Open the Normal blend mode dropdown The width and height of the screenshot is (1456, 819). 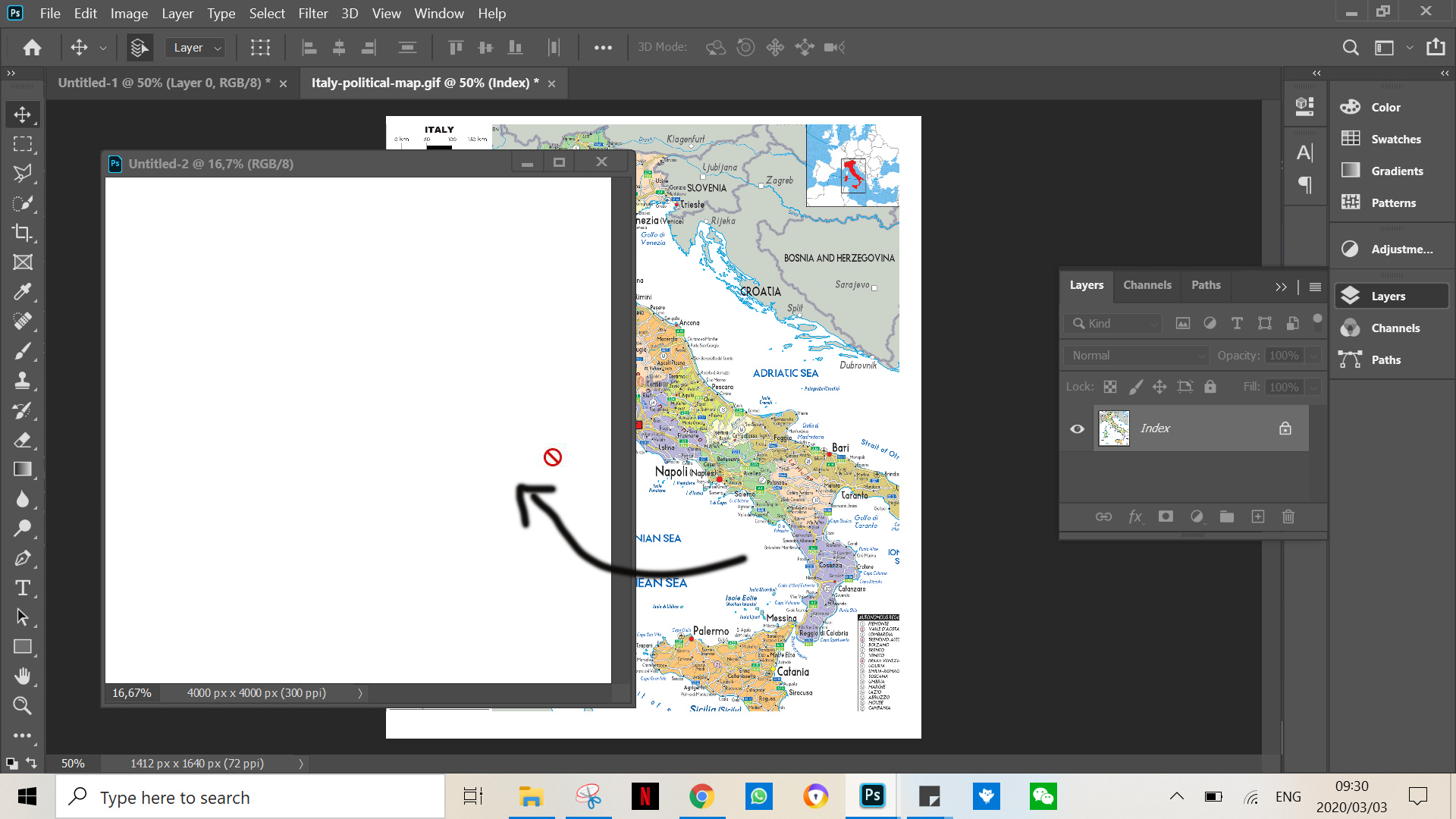pos(1135,356)
